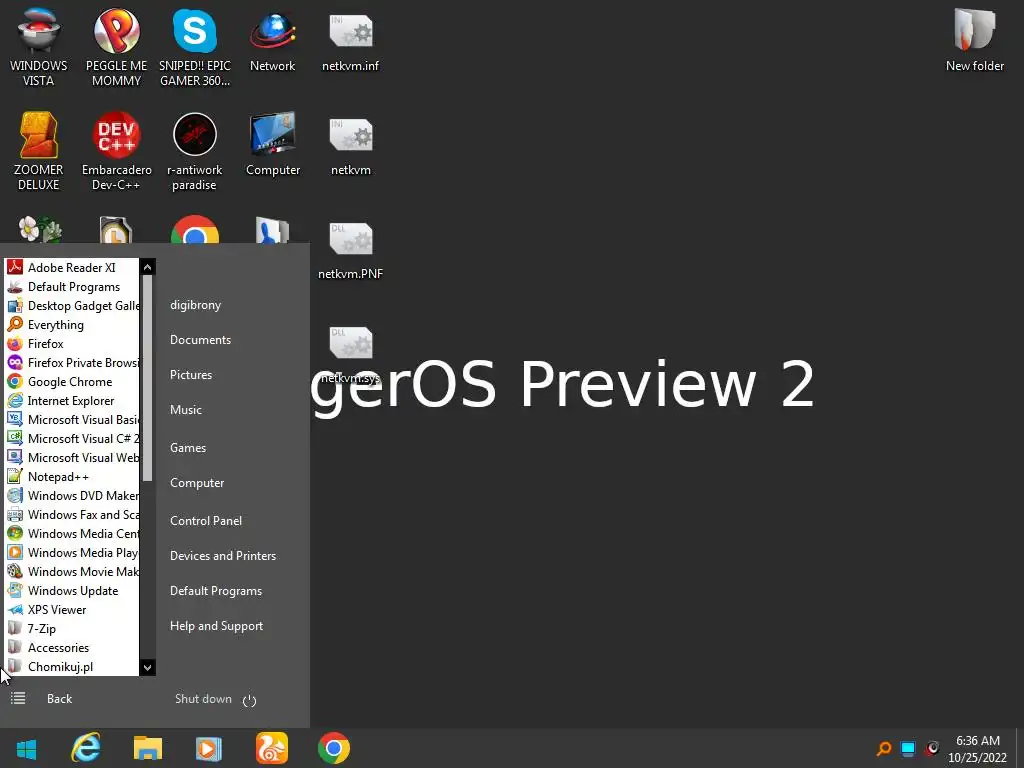
Task: Open Windows Movie Maker entry
Action: coord(72,571)
